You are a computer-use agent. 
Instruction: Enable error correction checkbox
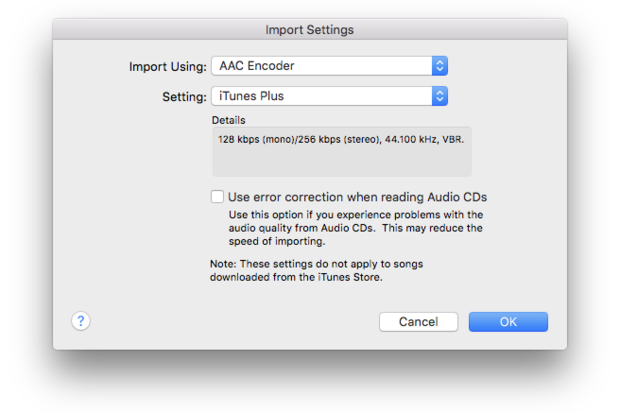(217, 197)
